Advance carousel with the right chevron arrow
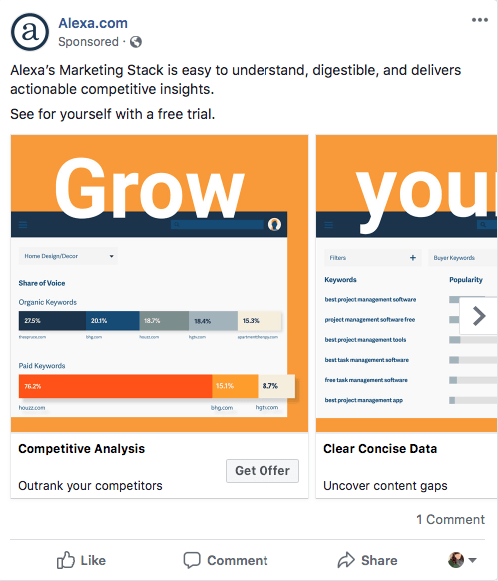The height and width of the screenshot is (581, 498). 479,316
